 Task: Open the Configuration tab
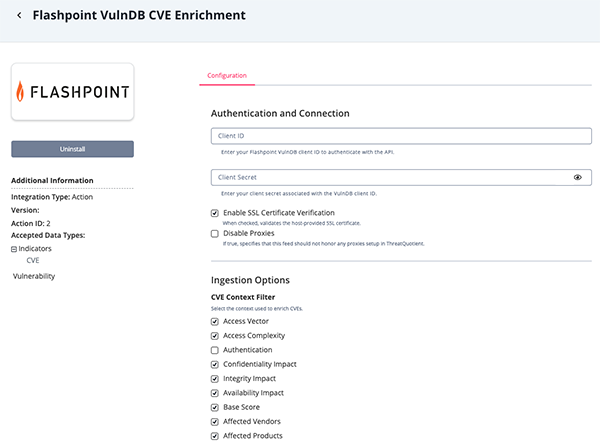point(226,75)
